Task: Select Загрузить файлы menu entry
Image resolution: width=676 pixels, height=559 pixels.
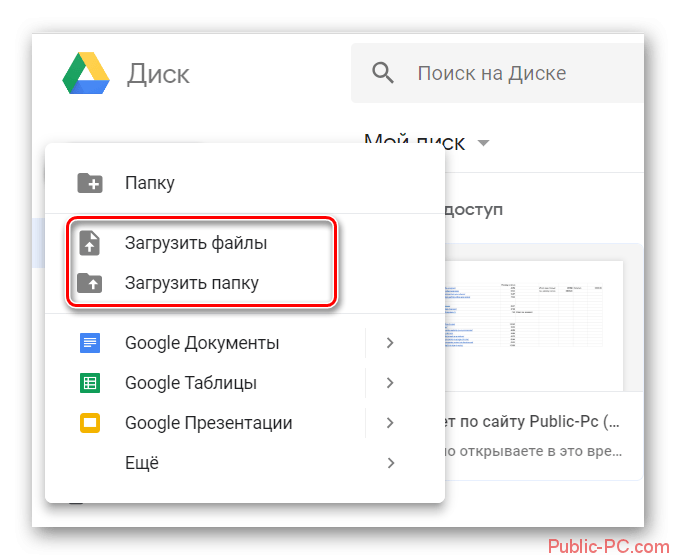Action: (245, 243)
